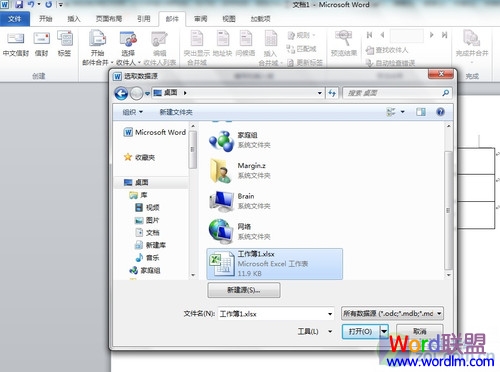Click Preview Results (预览结果) icon
This screenshot has height=372, width=500.
click(344, 43)
